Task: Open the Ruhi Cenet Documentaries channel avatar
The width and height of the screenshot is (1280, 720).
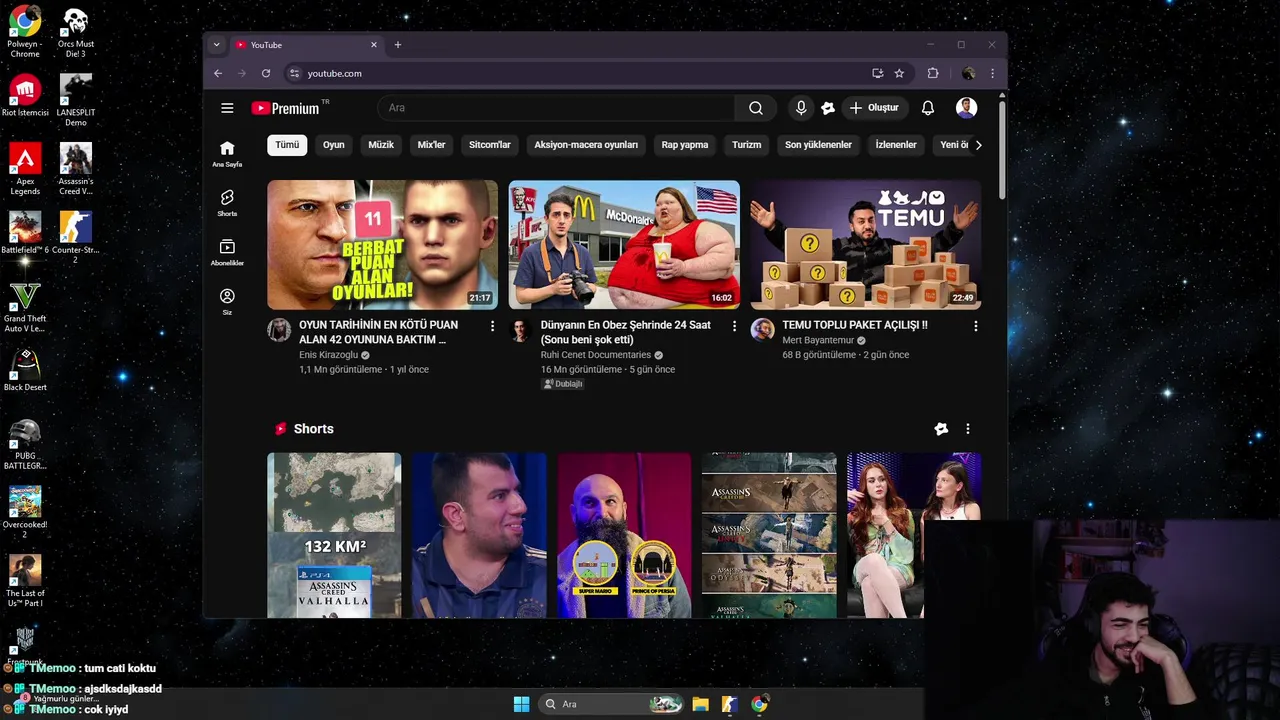Action: pyautogui.click(x=520, y=331)
